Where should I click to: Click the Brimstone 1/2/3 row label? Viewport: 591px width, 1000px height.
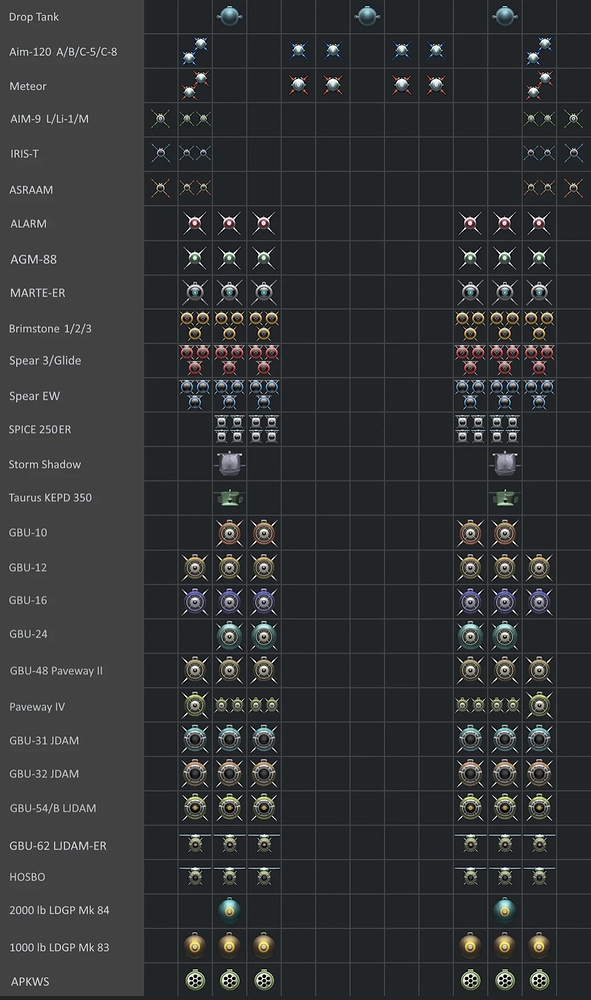(x=50, y=328)
